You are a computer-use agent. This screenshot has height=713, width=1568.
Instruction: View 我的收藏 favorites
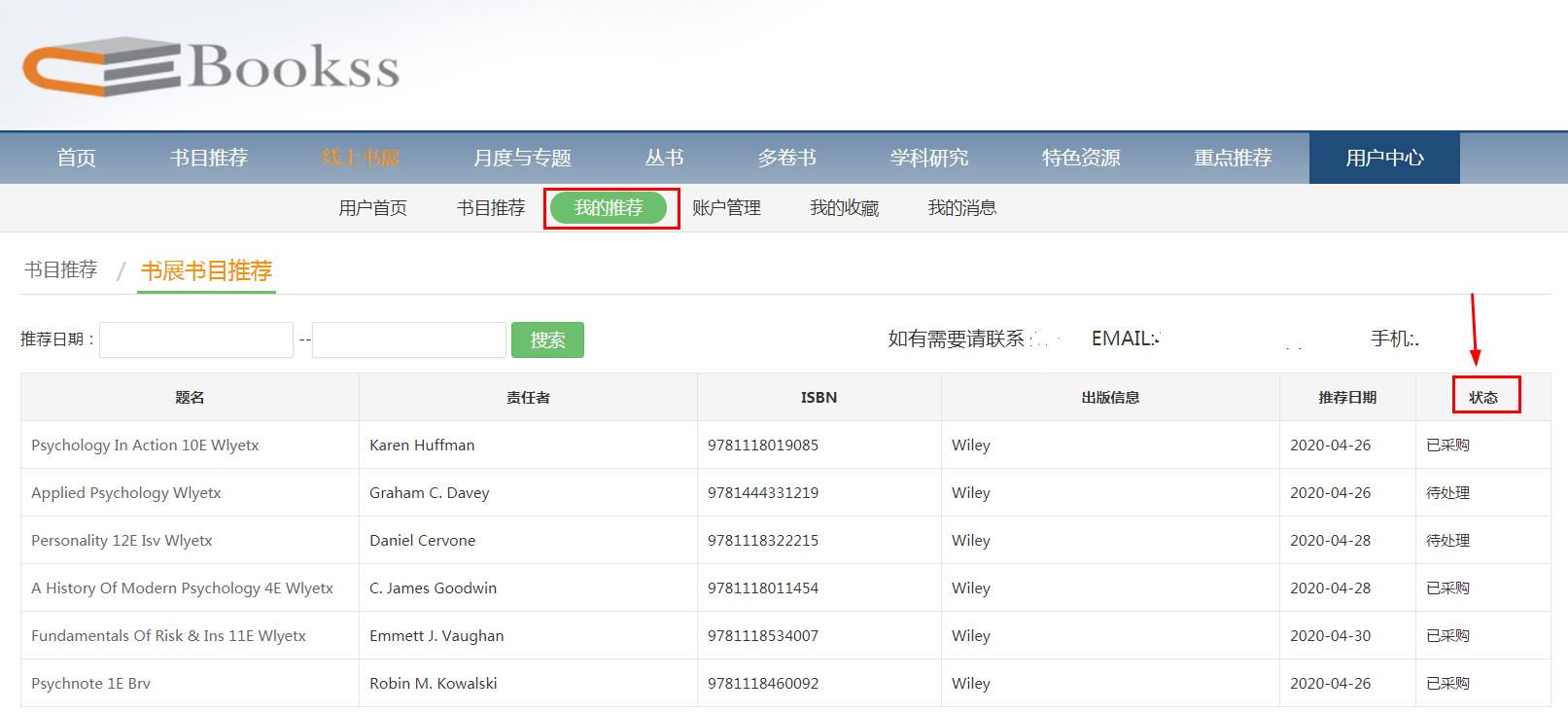pos(844,208)
